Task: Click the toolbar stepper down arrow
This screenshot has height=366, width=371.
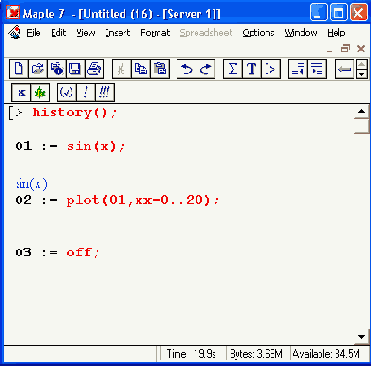Action: pos(362,74)
